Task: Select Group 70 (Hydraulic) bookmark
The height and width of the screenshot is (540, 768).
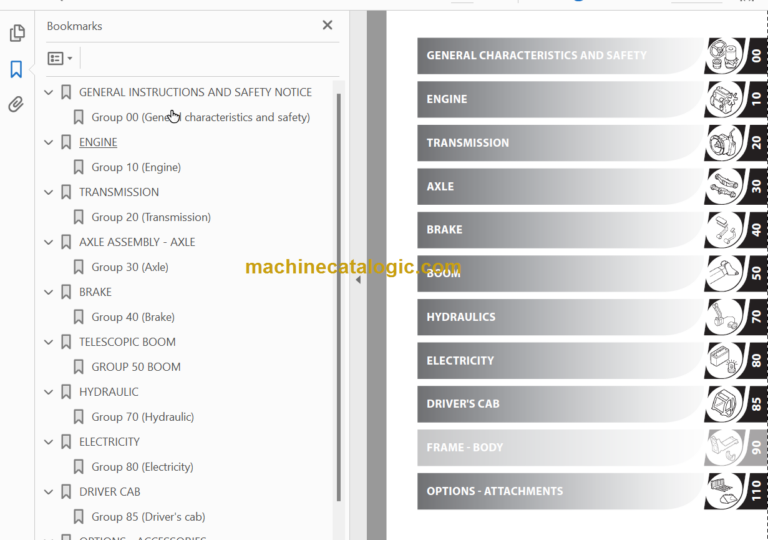Action: pos(143,417)
